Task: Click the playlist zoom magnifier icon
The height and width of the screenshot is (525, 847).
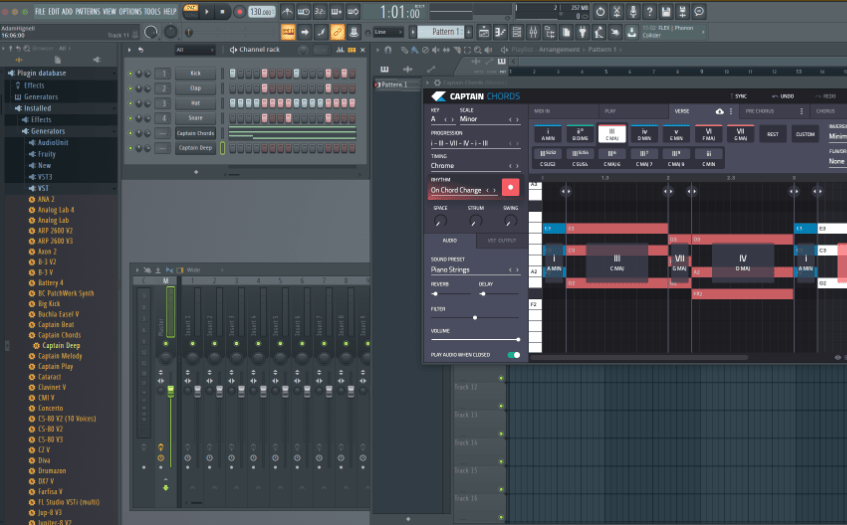Action: (478, 50)
